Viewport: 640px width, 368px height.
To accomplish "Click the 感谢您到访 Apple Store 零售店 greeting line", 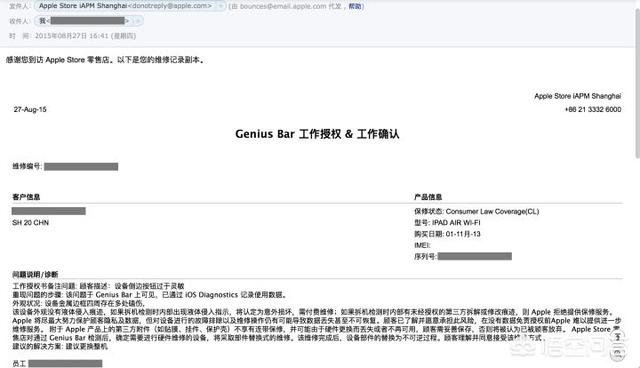I will 105,60.
